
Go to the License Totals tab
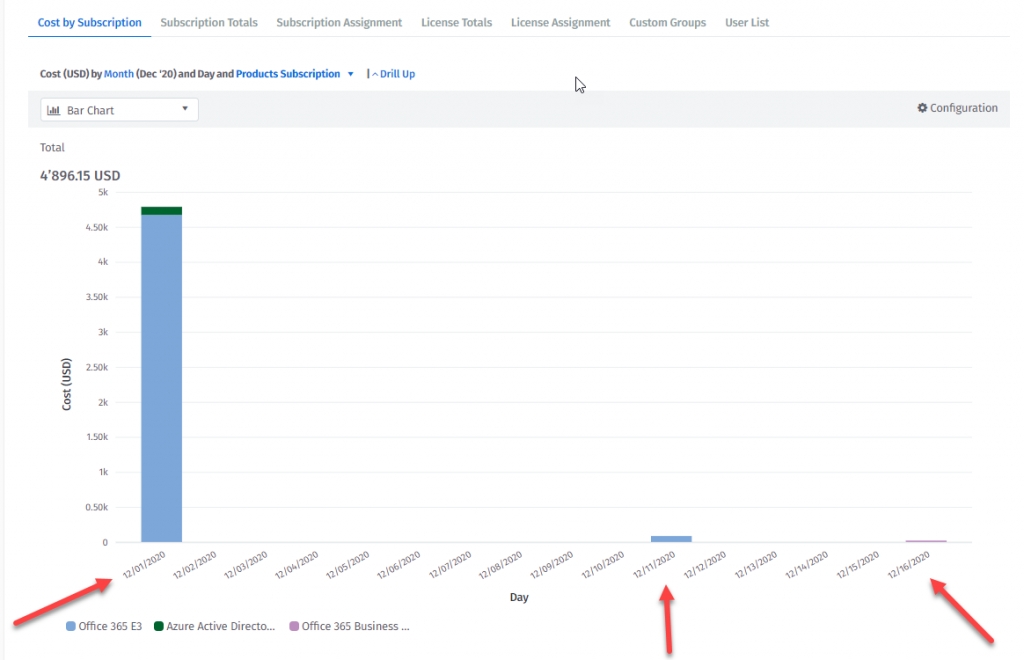click(456, 22)
